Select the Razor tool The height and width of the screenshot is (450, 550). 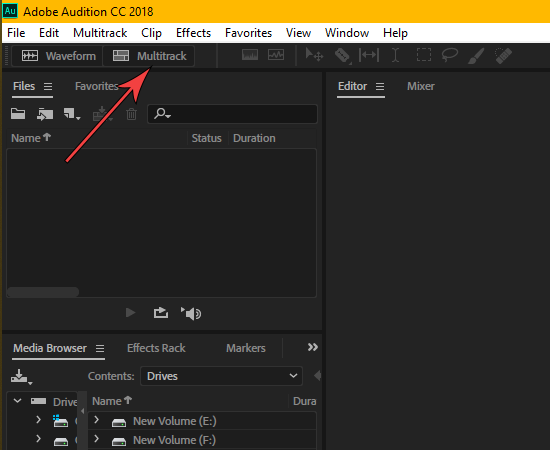tap(342, 55)
